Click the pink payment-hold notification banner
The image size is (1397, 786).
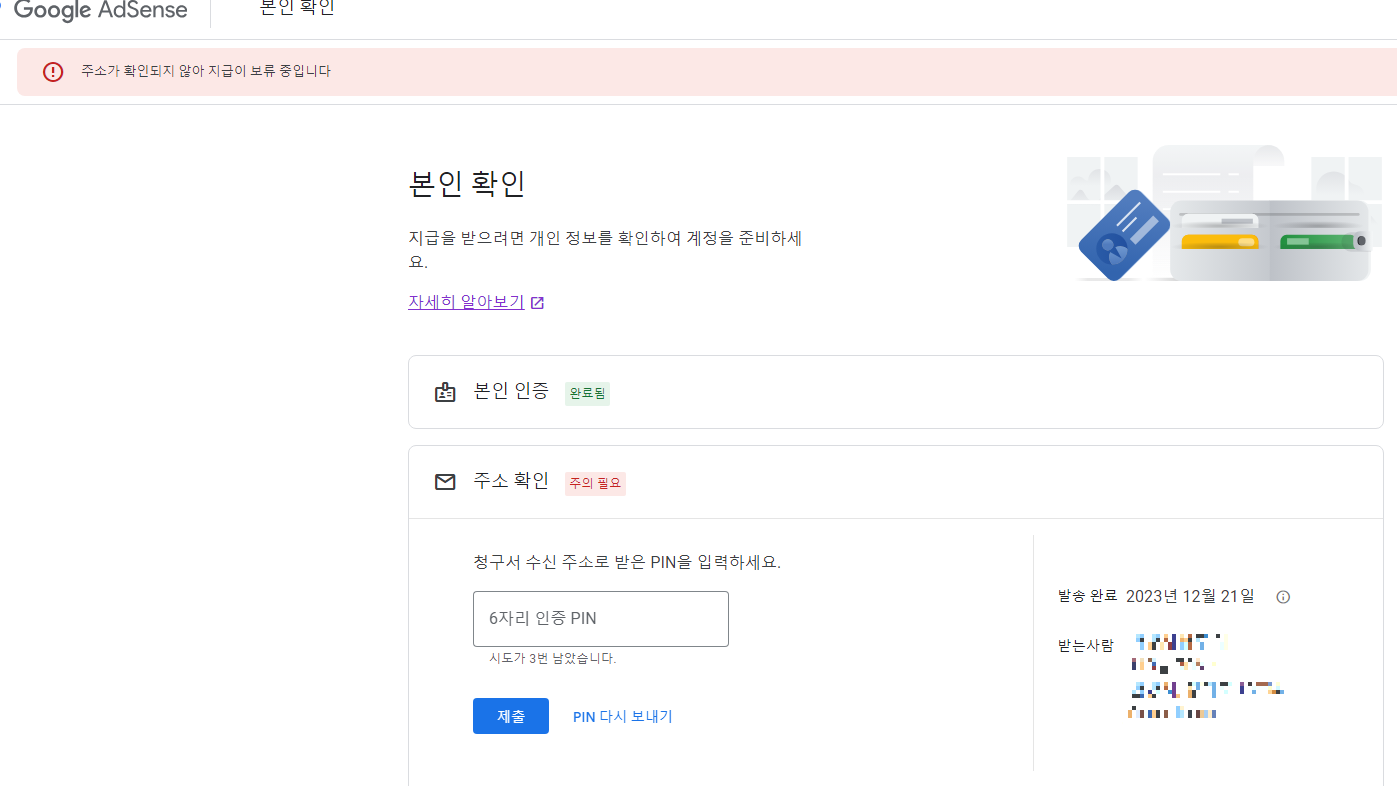[x=698, y=71]
